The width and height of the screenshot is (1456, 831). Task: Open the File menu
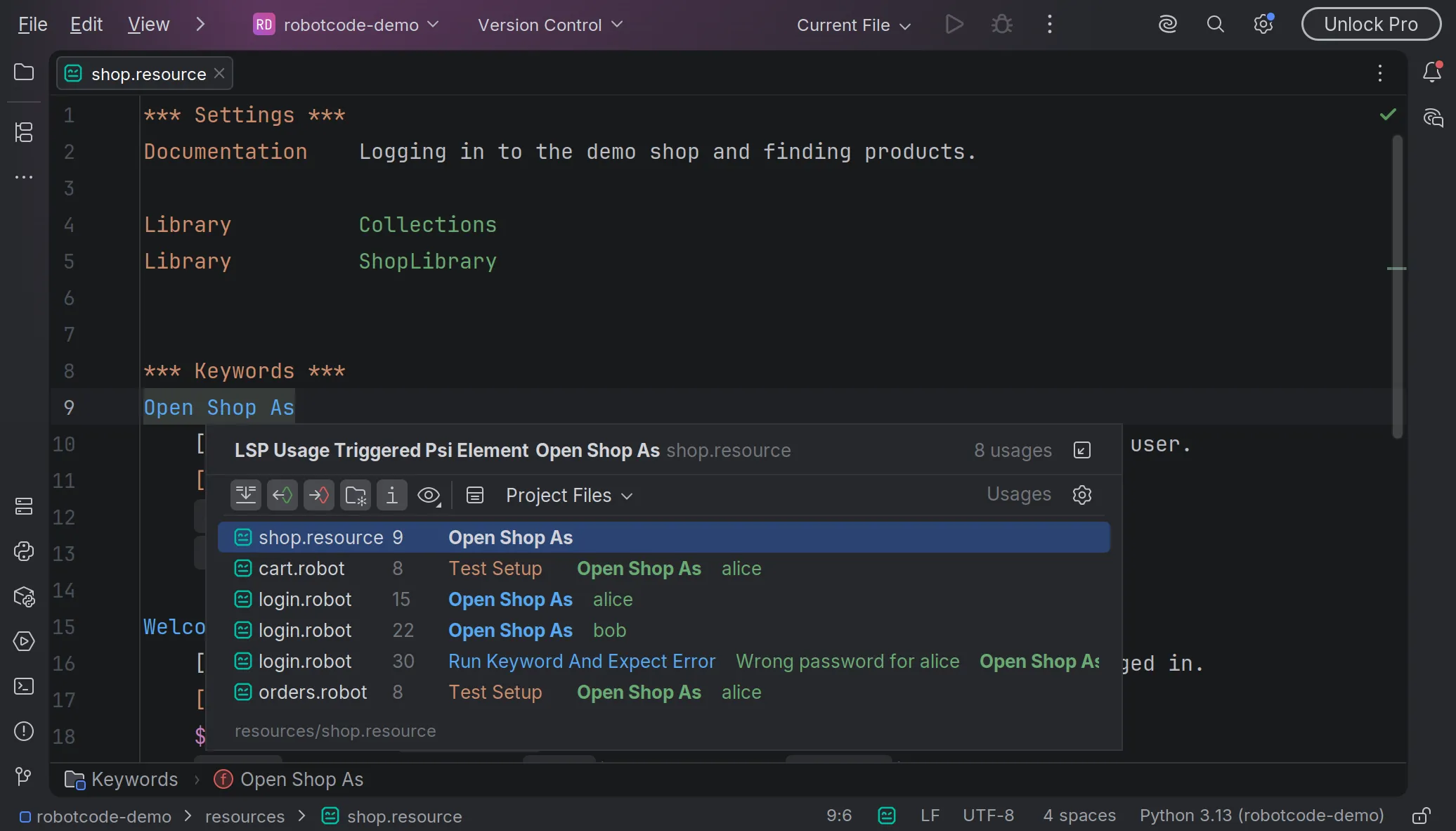tap(32, 25)
